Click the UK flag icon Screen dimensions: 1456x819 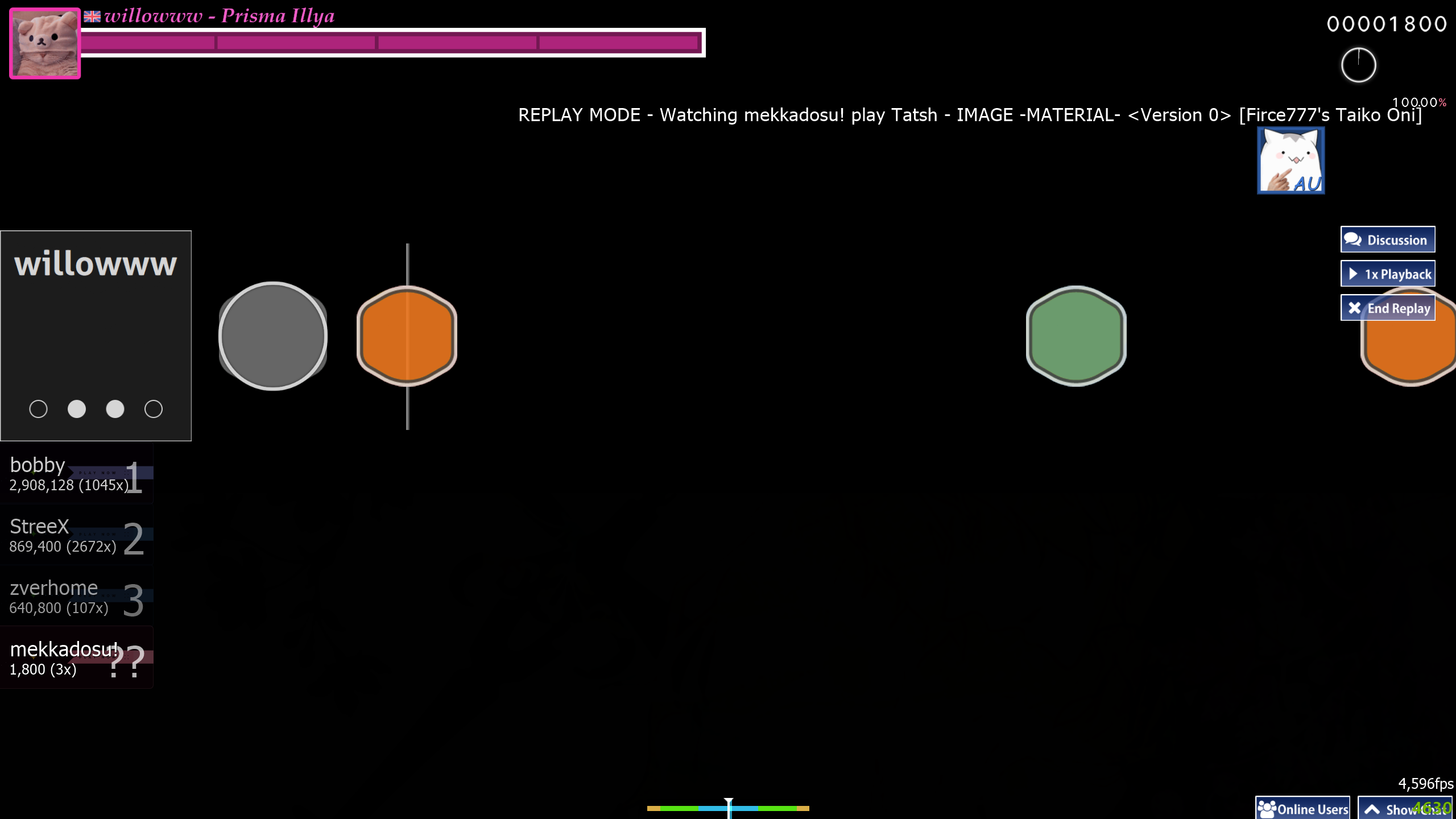[x=92, y=16]
